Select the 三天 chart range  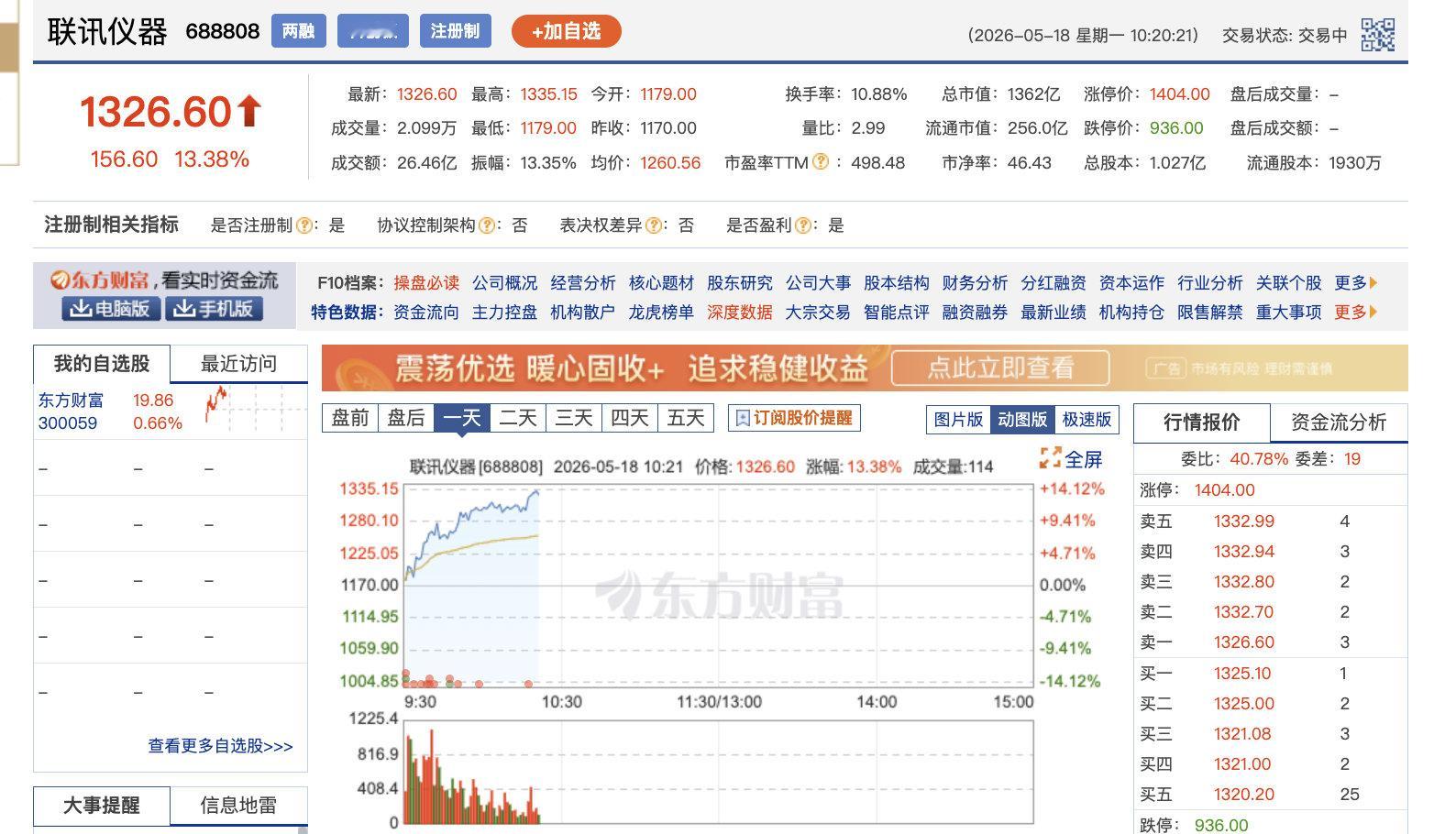point(574,418)
